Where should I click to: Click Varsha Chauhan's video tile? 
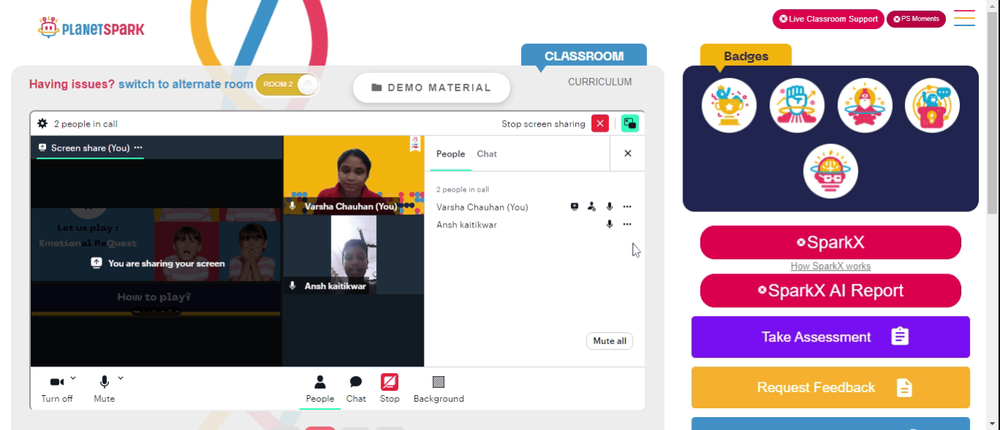(354, 175)
